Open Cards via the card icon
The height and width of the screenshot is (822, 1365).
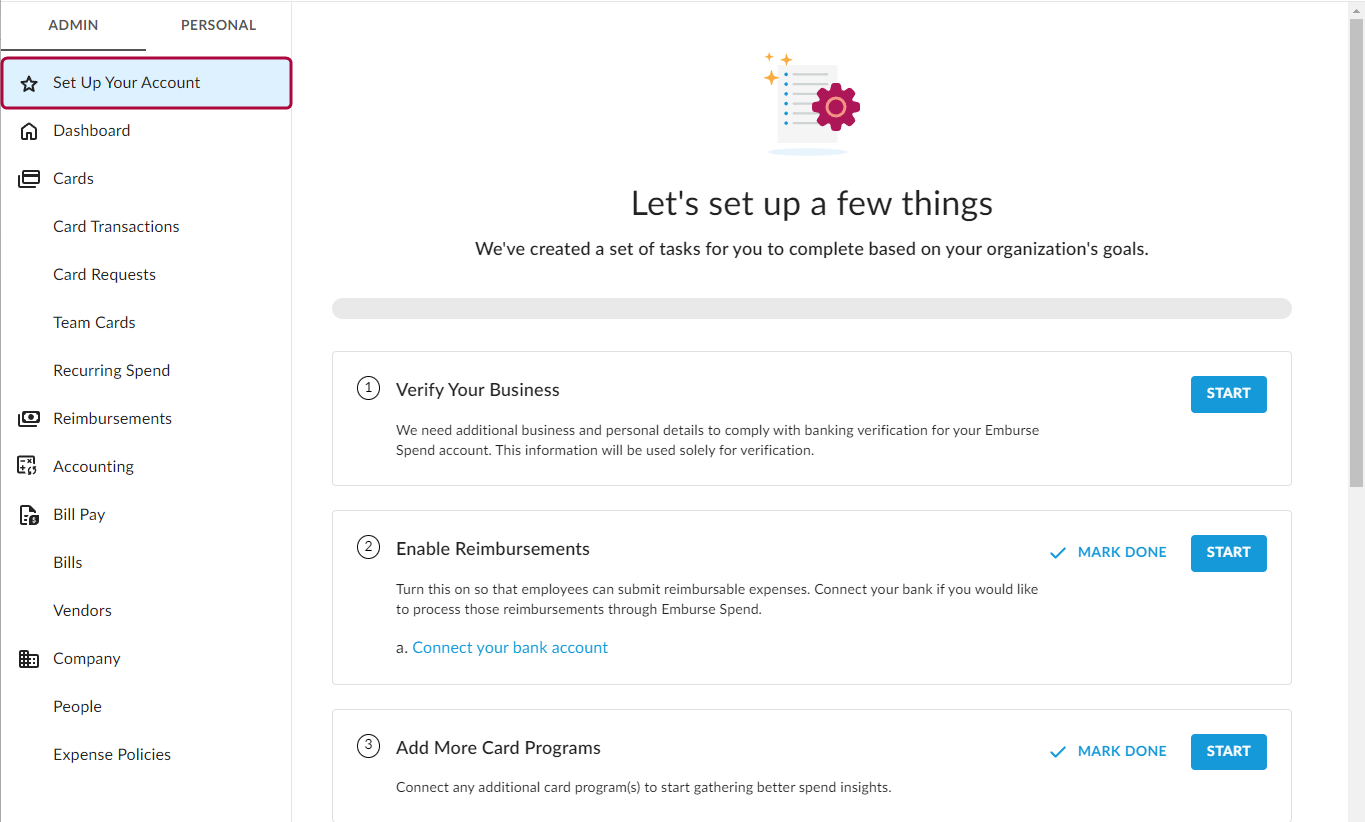pos(29,178)
